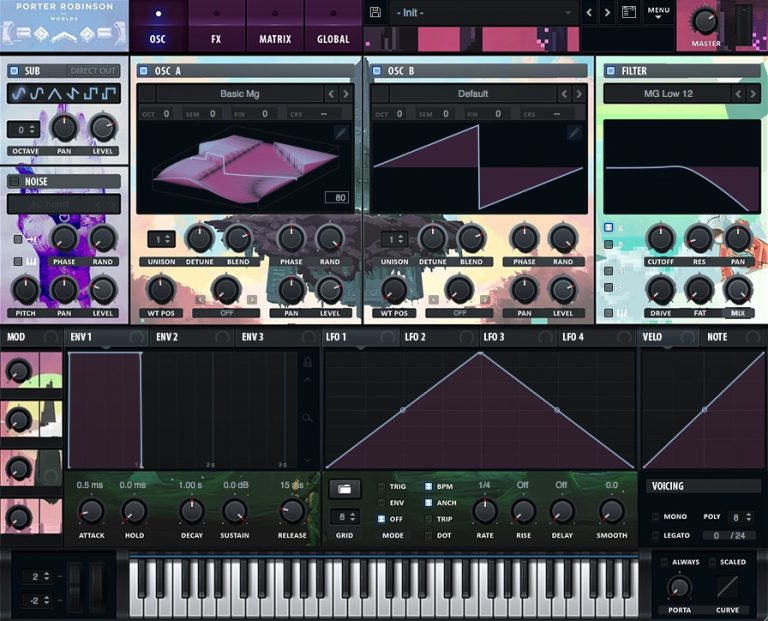This screenshot has height=621, width=768.
Task: Click the MASTER volume knob
Action: [705, 21]
